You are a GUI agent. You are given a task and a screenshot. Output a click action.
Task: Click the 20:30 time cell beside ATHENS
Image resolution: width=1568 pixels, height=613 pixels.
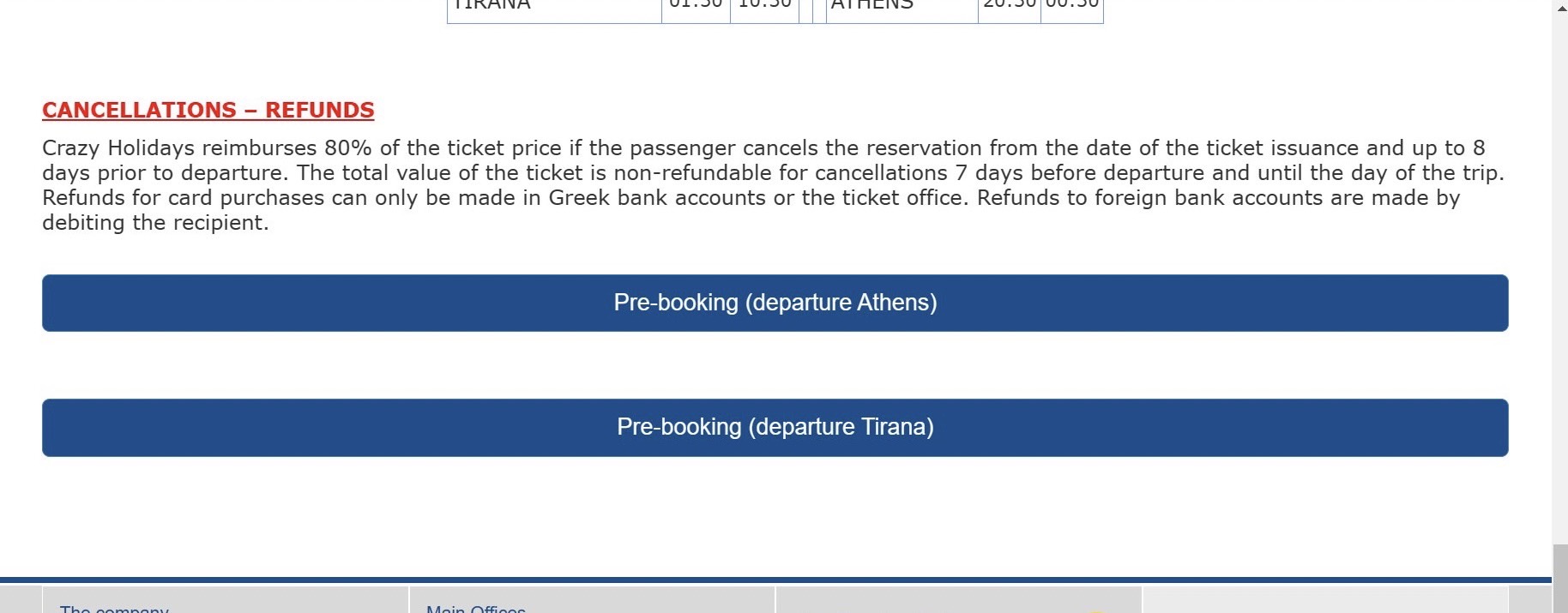pyautogui.click(x=1010, y=7)
